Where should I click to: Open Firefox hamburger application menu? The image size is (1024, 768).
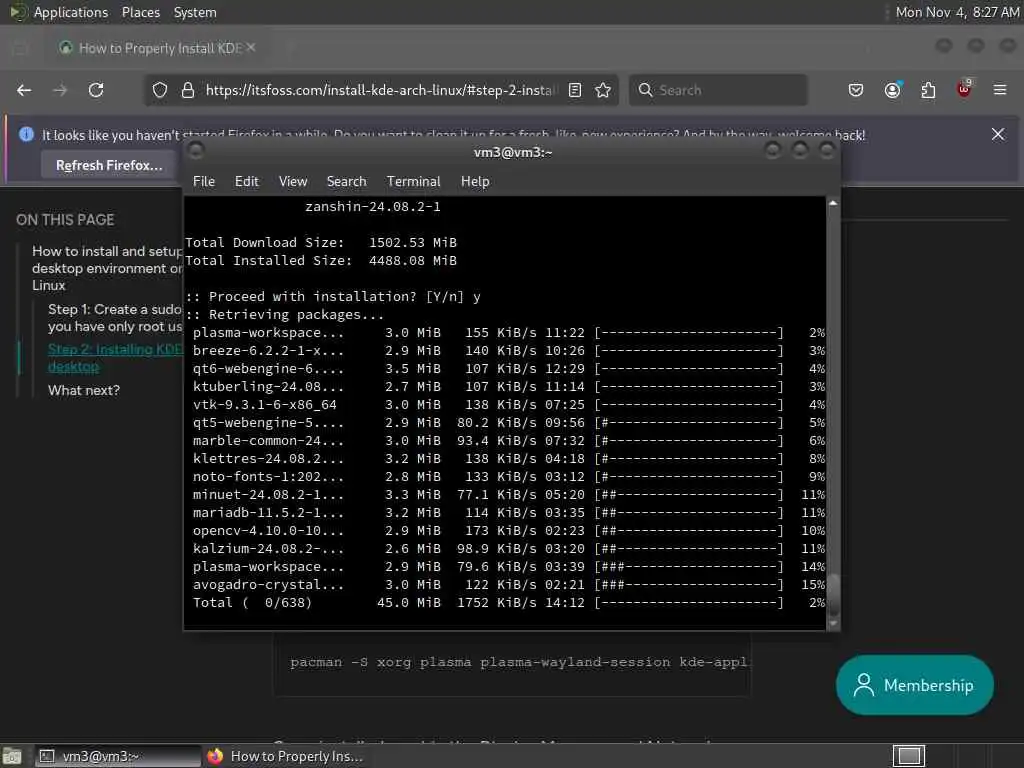coord(1000,89)
